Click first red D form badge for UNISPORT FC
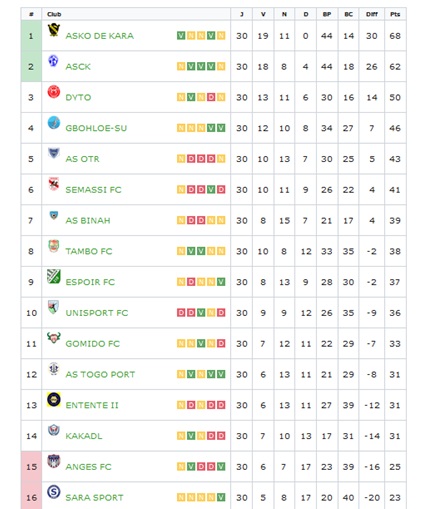Image resolution: width=426 pixels, height=509 pixels. [x=181, y=313]
